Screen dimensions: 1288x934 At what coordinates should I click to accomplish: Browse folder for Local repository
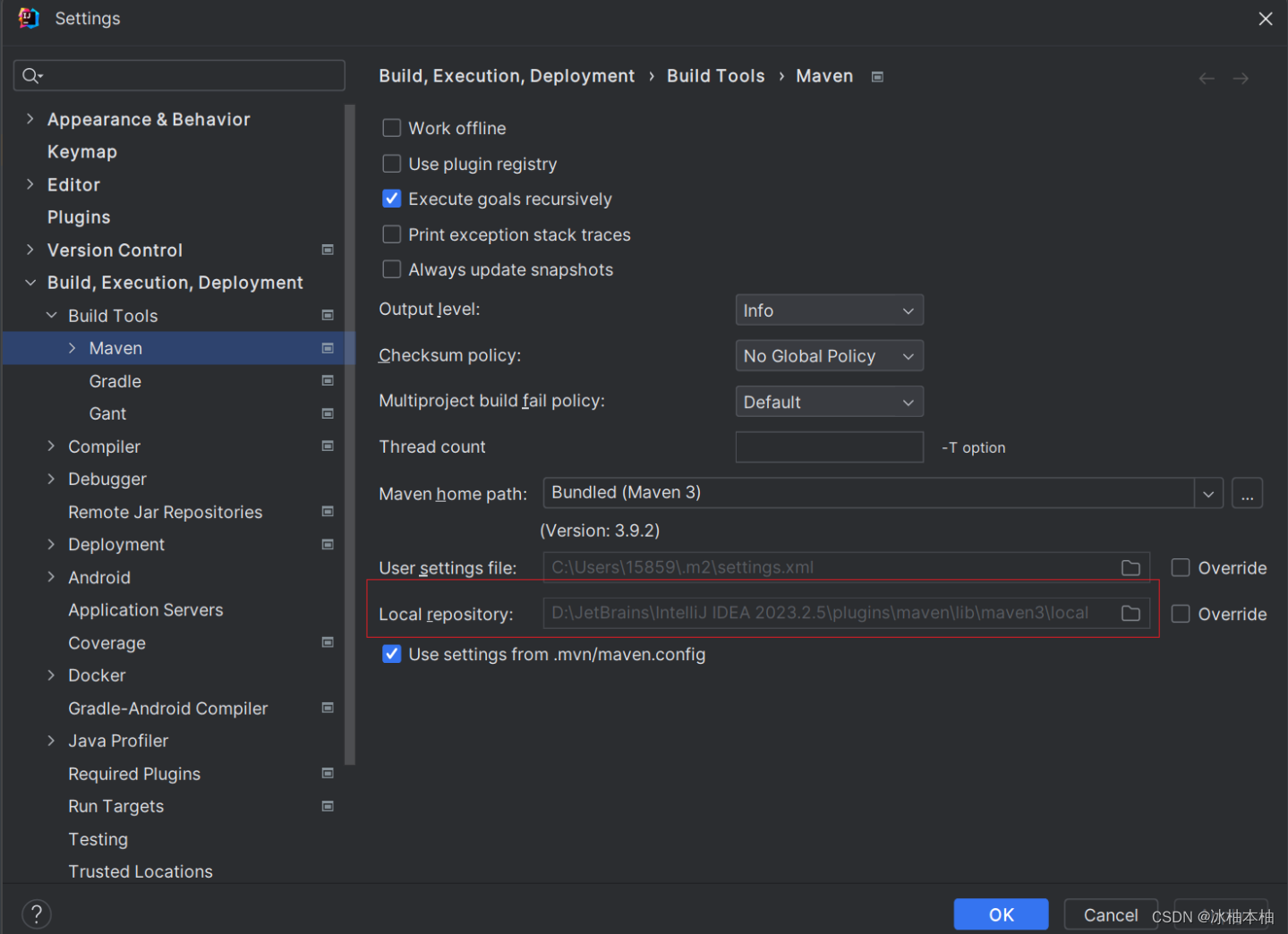(x=1130, y=614)
